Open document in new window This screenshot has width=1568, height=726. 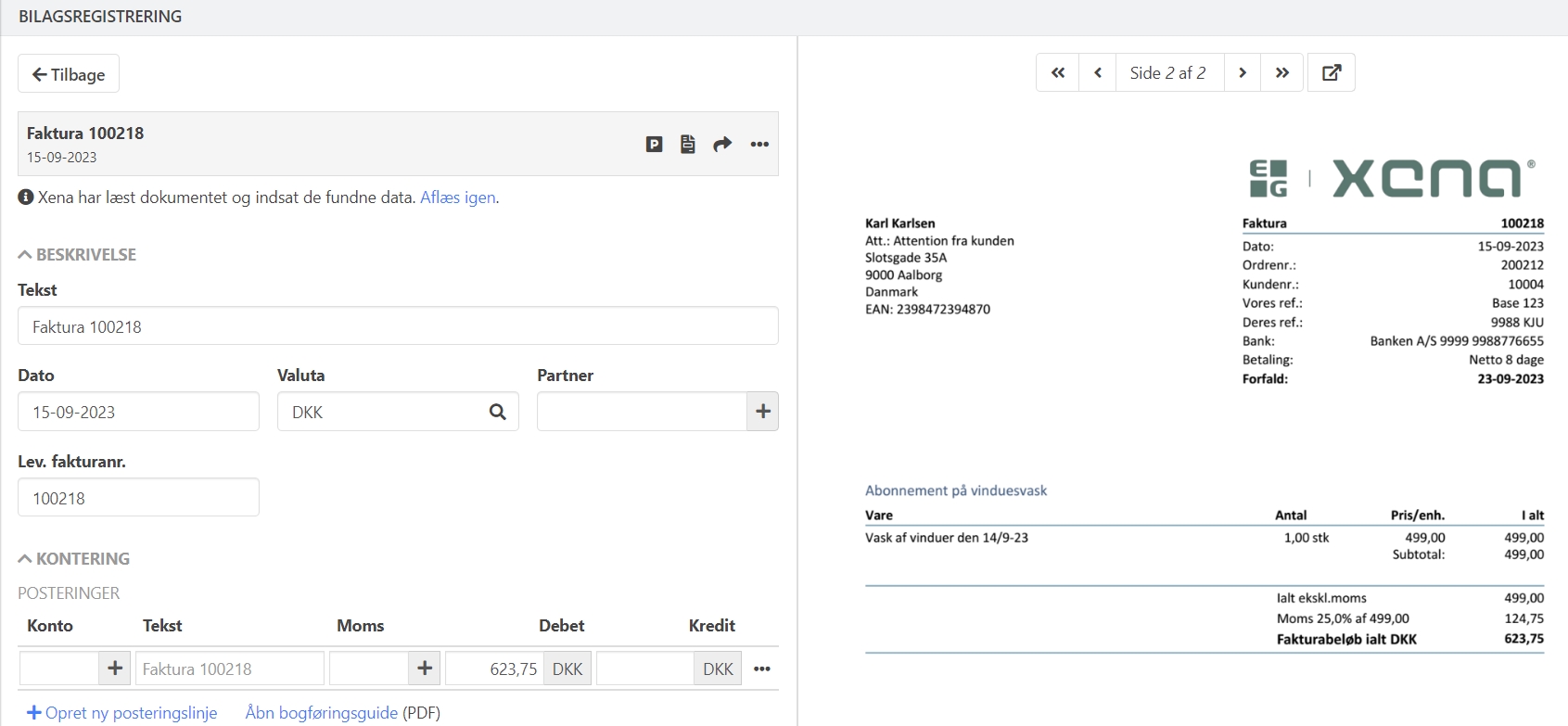click(1332, 72)
